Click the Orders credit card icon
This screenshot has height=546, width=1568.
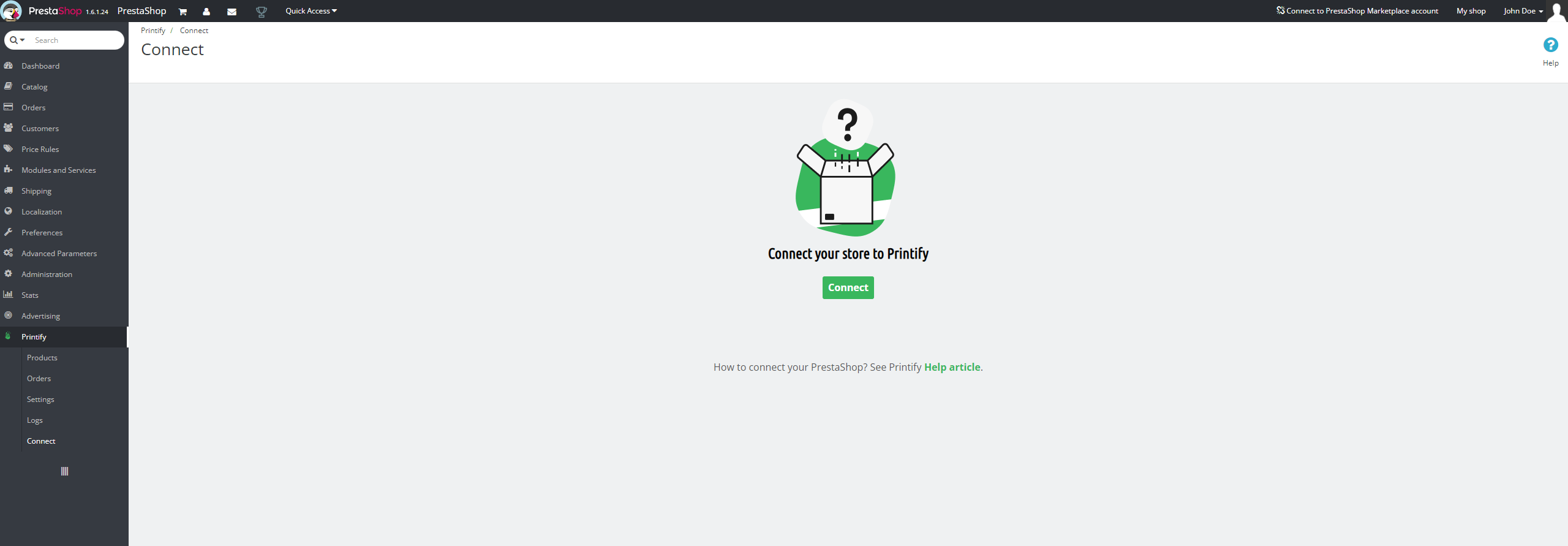pyautogui.click(x=9, y=107)
